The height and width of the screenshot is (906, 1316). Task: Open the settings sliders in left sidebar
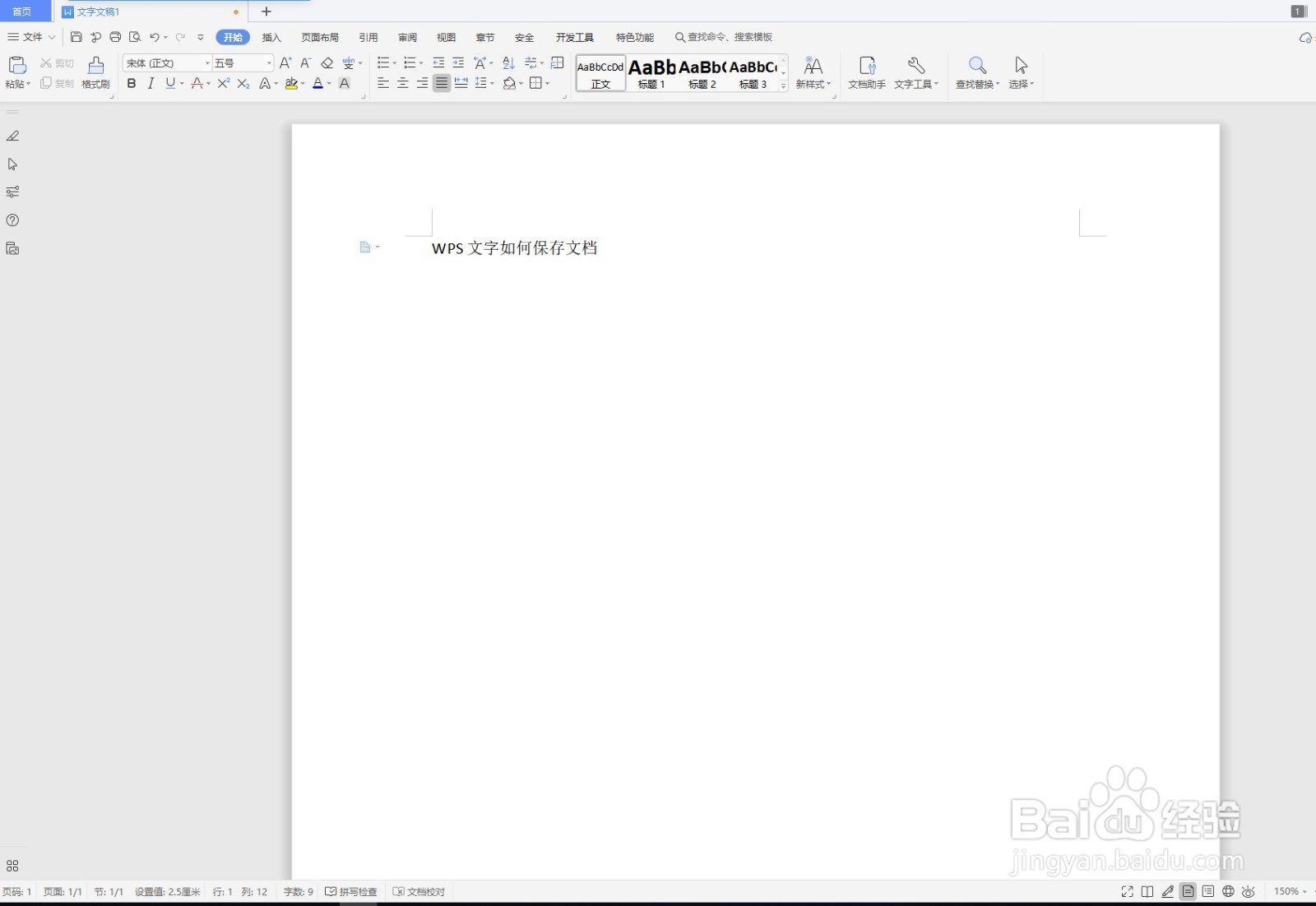pyautogui.click(x=12, y=192)
